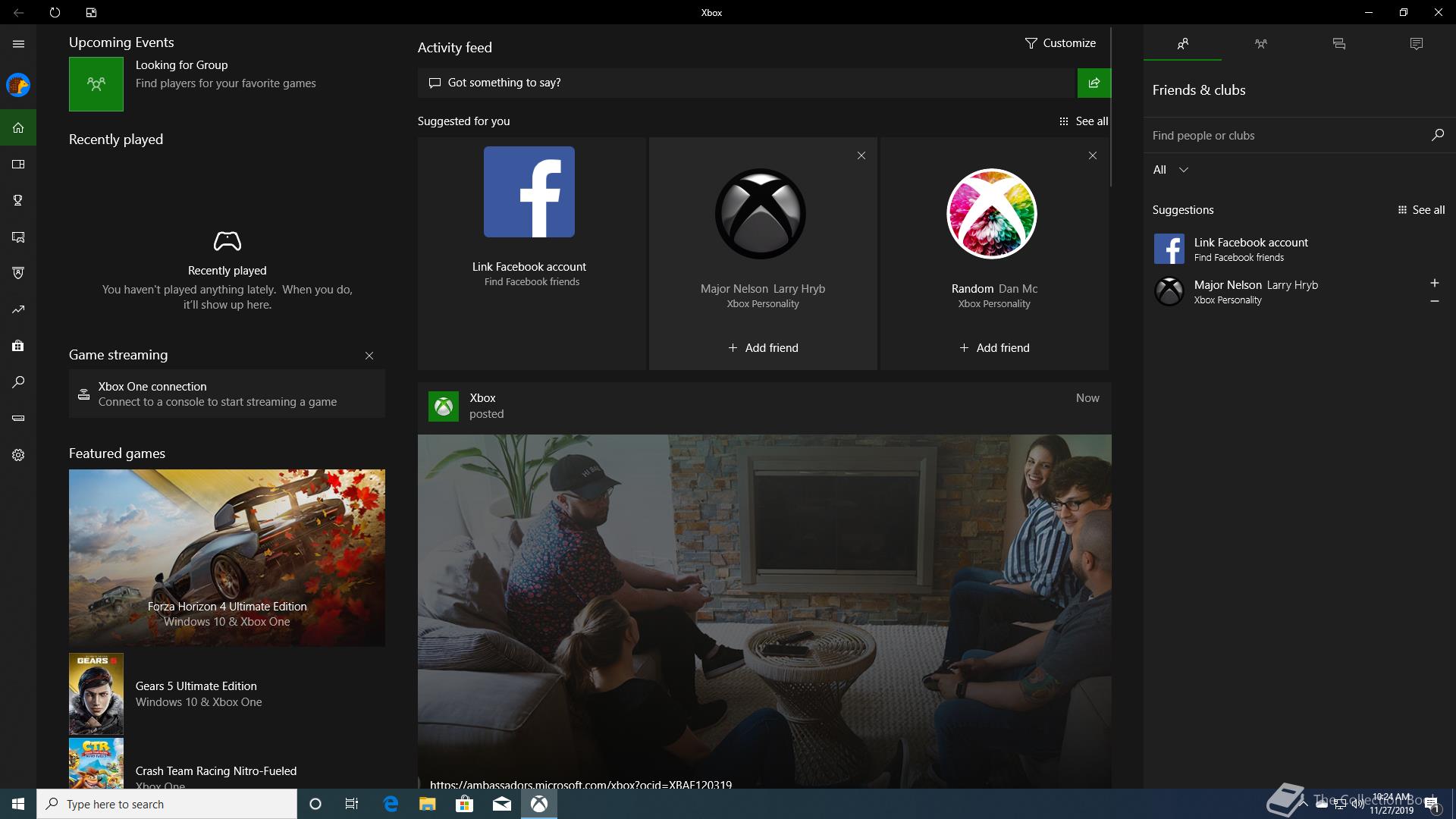
Task: Click the title bar compact view icon
Action: pyautogui.click(x=91, y=12)
